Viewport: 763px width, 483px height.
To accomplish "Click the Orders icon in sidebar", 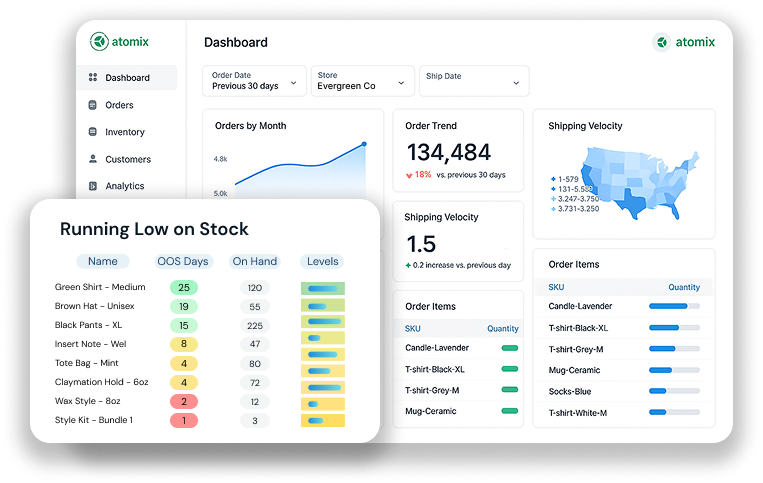I will coord(92,105).
